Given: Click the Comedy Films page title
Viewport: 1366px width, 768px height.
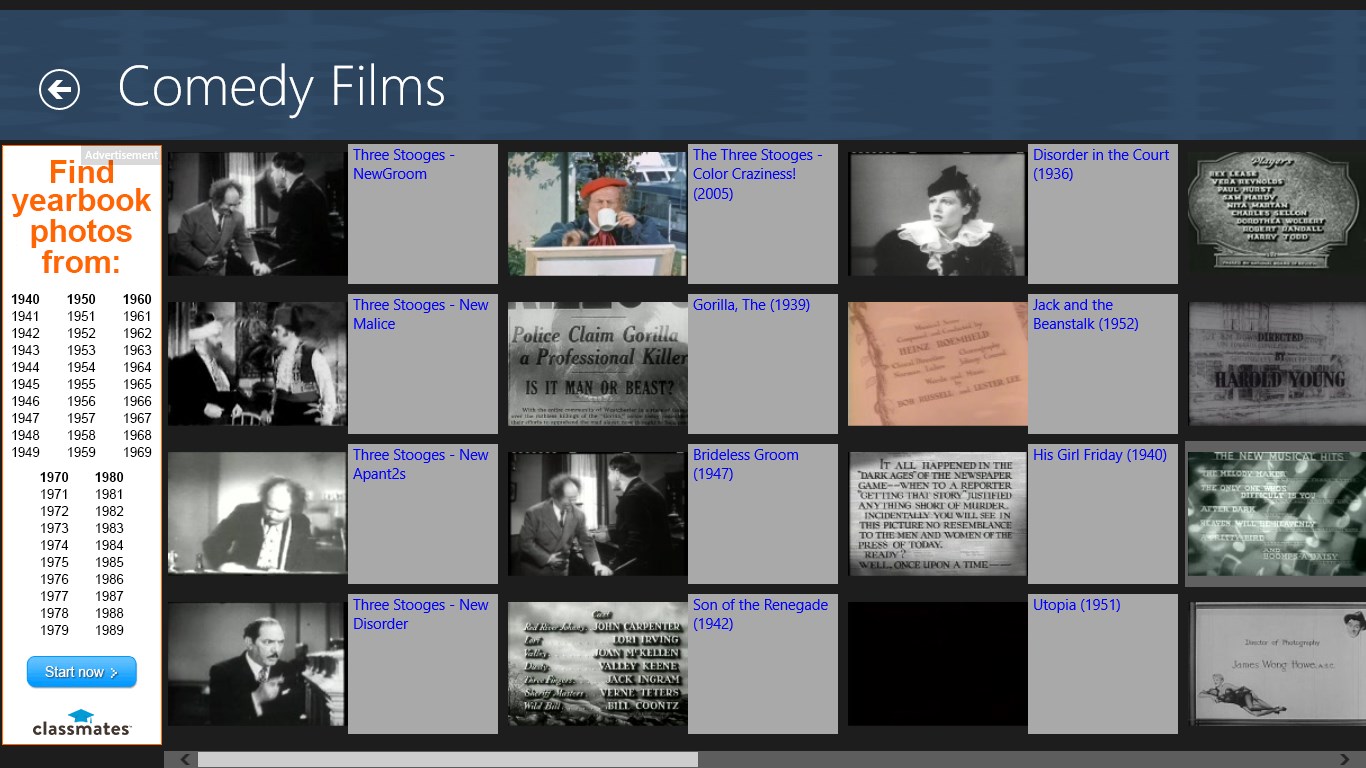Looking at the screenshot, I should (x=281, y=87).
